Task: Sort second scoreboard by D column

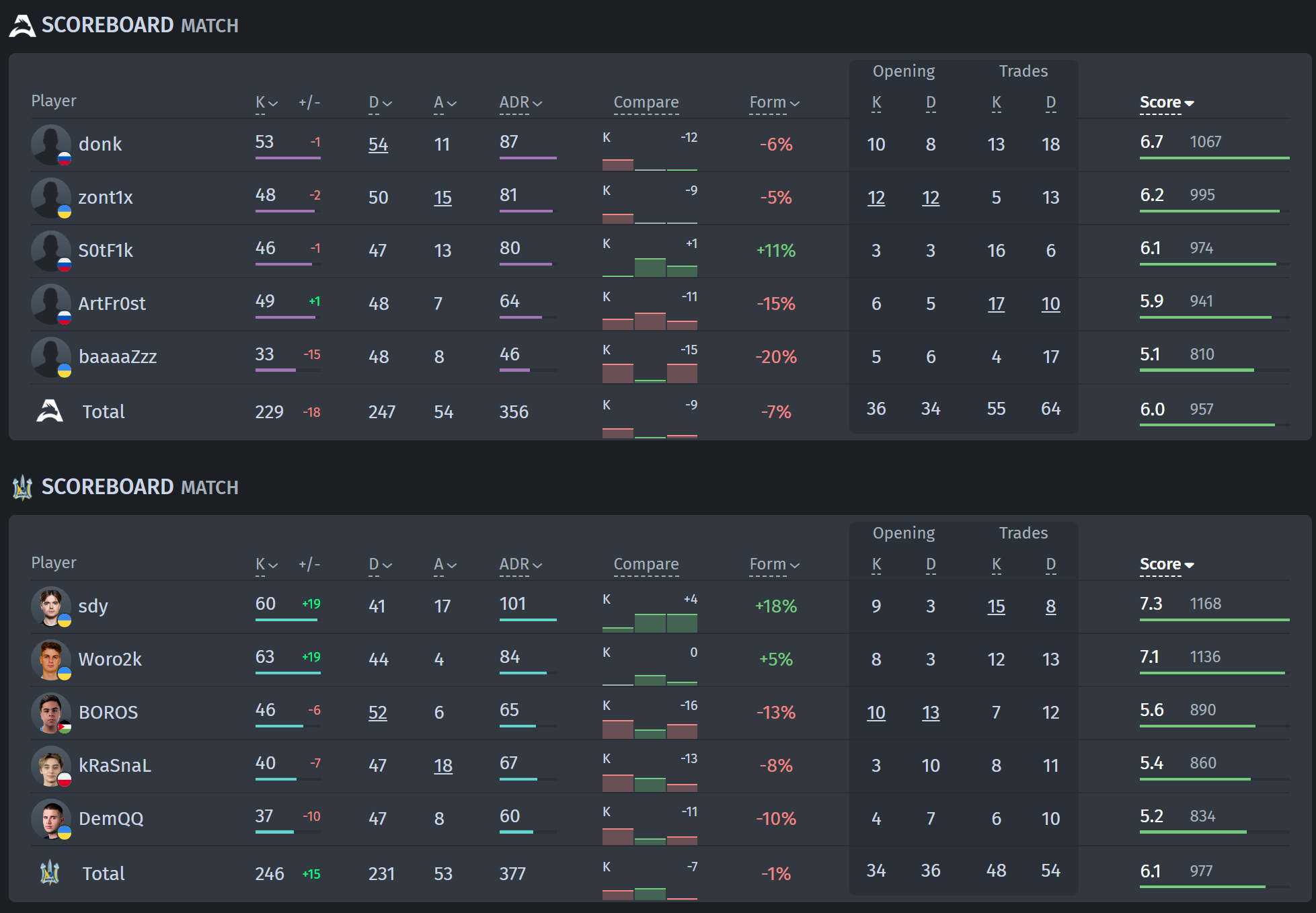Action: pyautogui.click(x=380, y=565)
